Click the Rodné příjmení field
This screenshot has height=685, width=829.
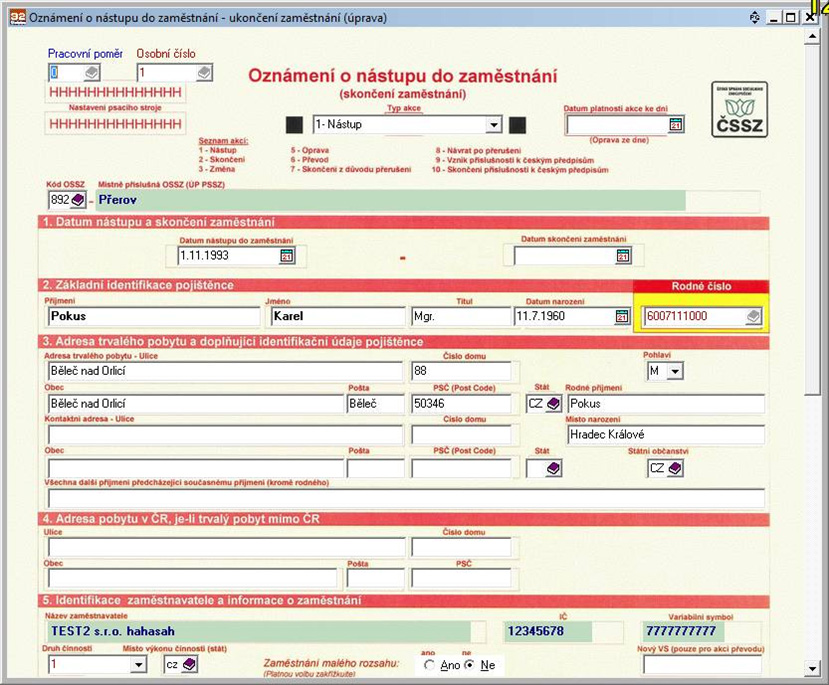pos(666,404)
